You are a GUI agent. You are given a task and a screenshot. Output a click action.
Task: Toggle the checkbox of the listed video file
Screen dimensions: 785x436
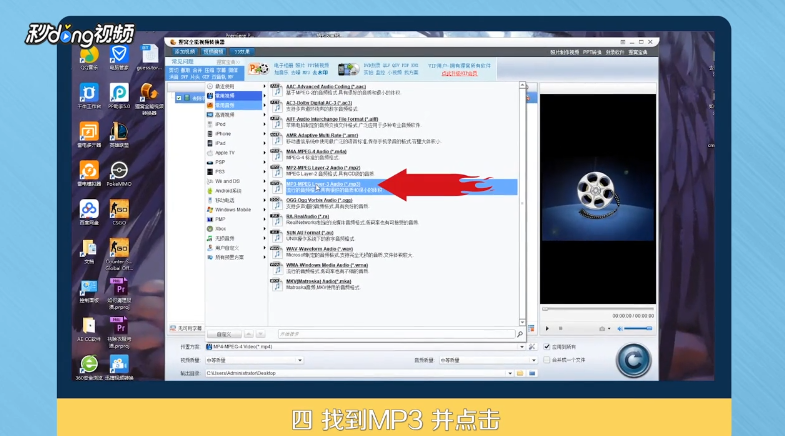[179, 98]
